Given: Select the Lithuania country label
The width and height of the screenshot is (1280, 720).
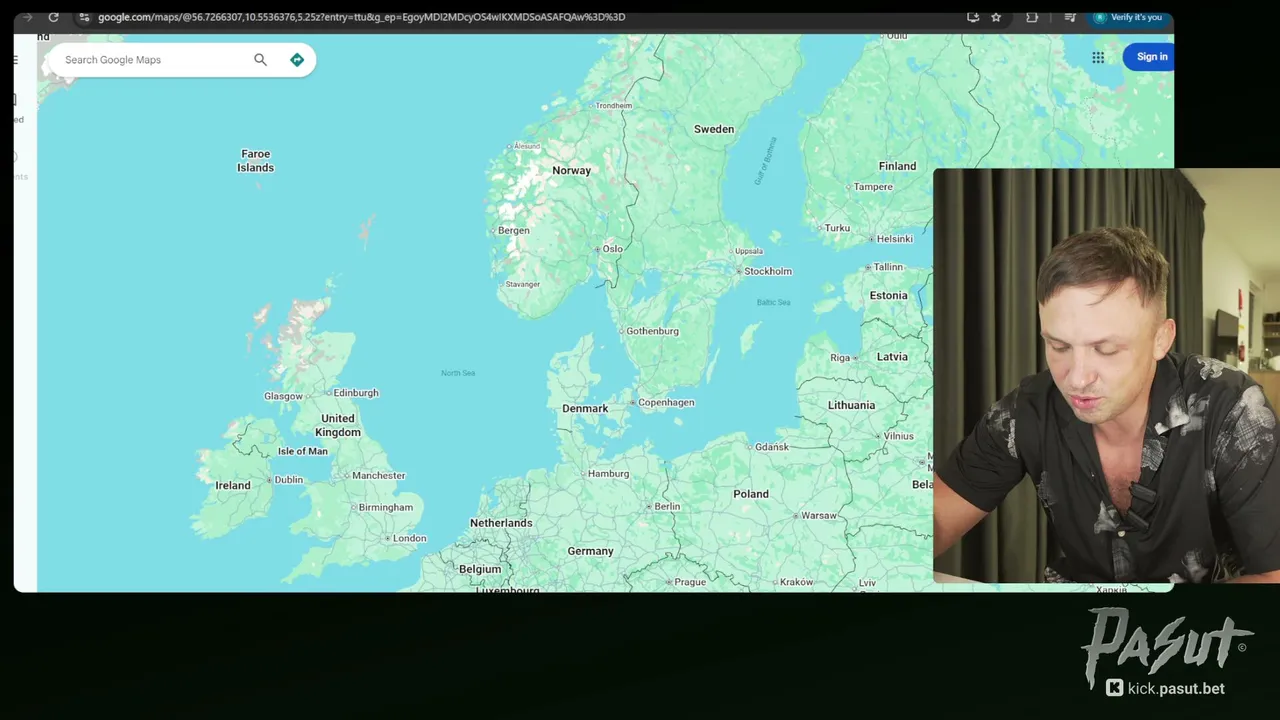Looking at the screenshot, I should 851,405.
